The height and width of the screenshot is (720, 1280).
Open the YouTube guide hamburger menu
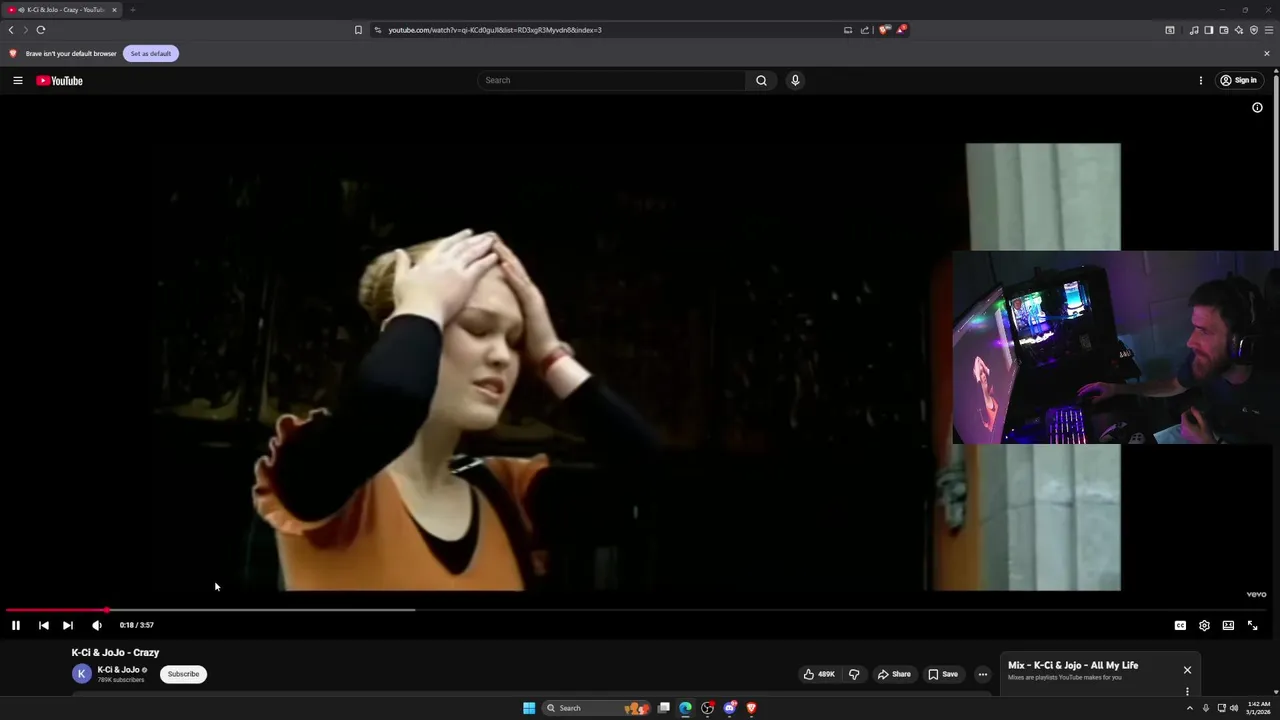click(18, 80)
